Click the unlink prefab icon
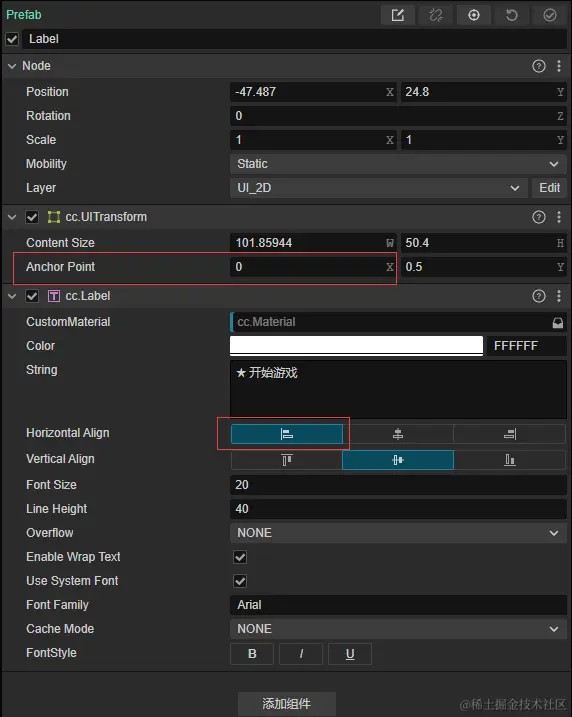Screen dimensions: 572x717 [x=436, y=15]
